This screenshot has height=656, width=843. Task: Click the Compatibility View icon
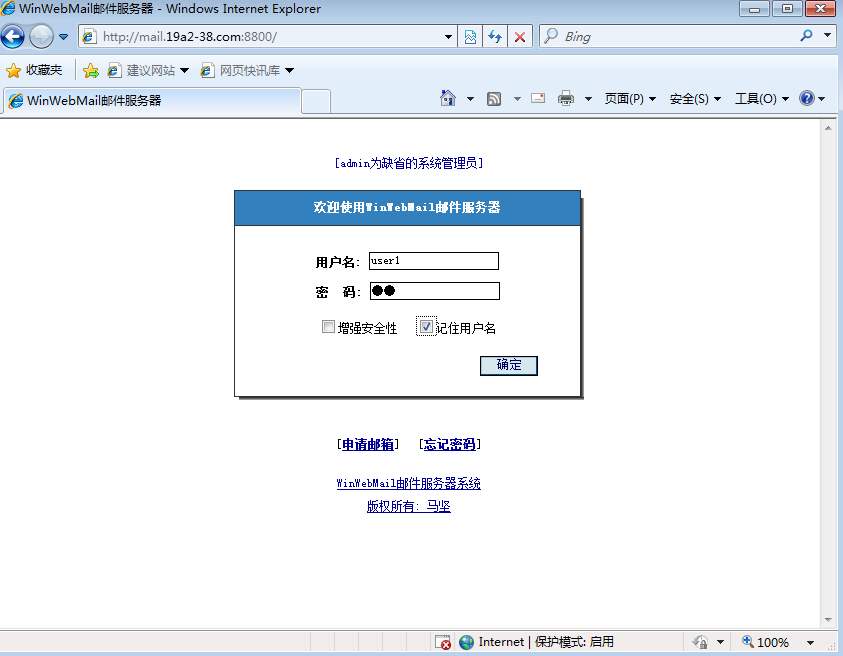point(470,37)
